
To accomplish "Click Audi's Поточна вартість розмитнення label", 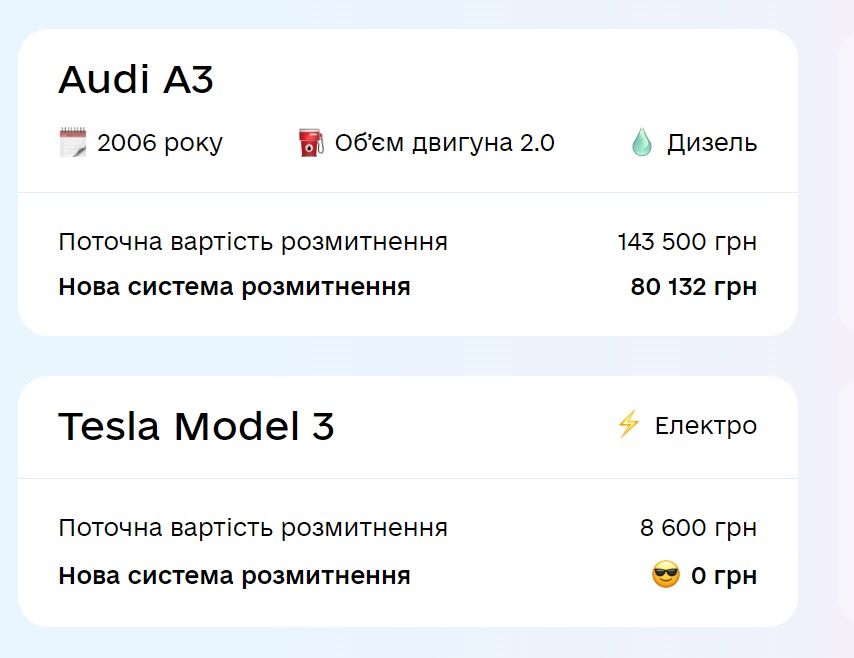I will pos(253,242).
